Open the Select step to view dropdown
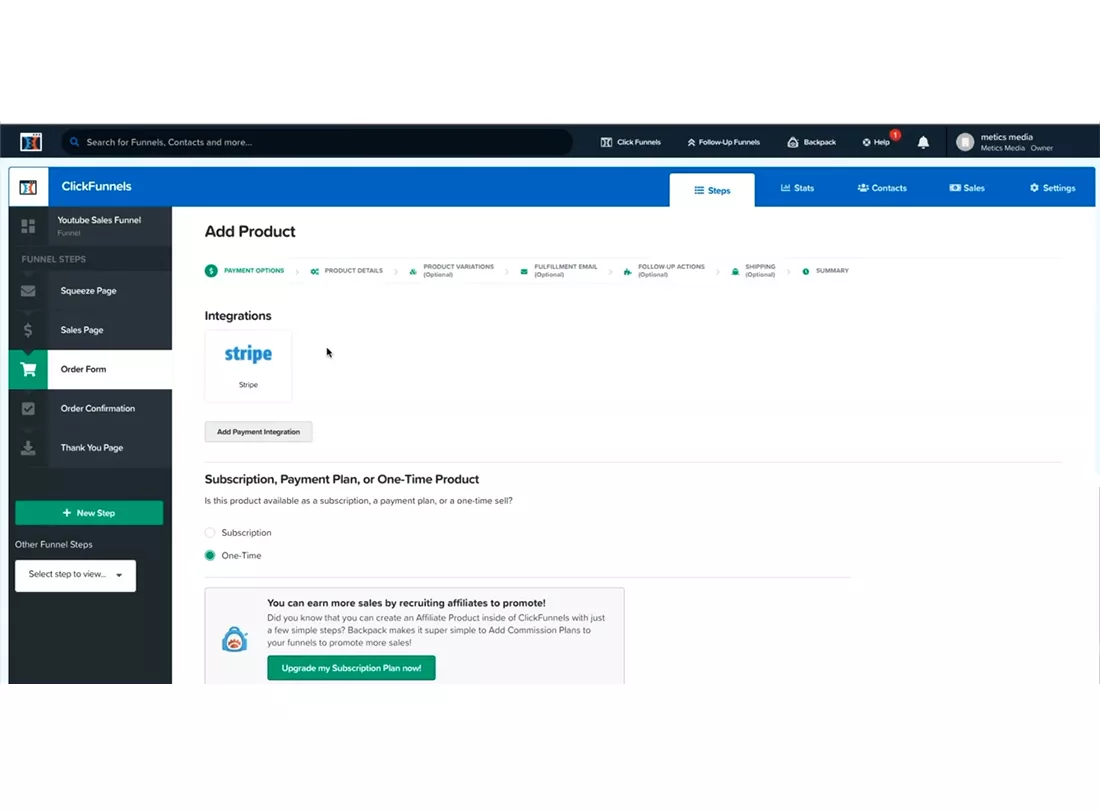This screenshot has width=1100, height=810. coord(75,574)
